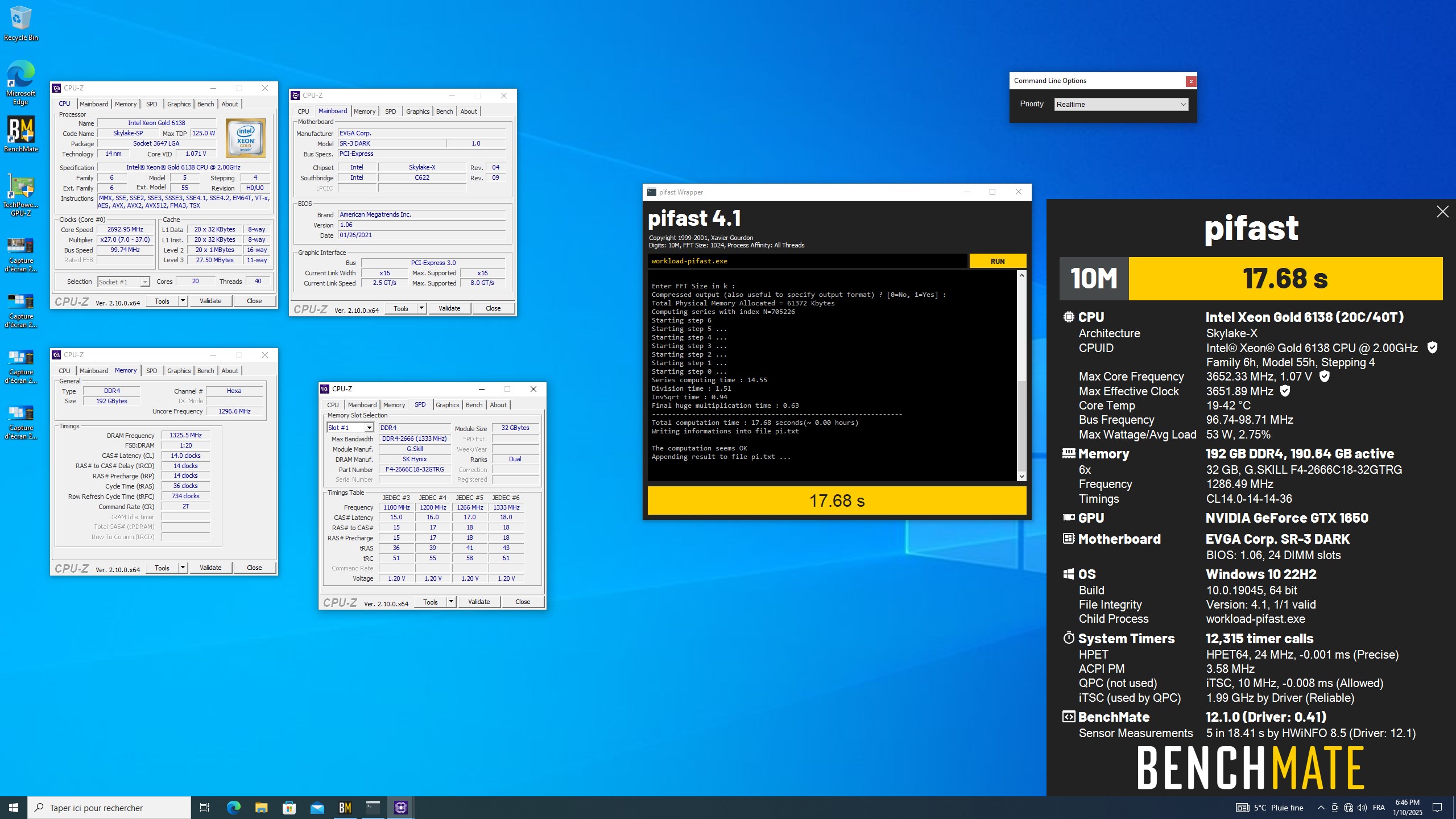
Task: Expand the Tools dropdown arrow in Mainboard window
Action: pyautogui.click(x=421, y=308)
